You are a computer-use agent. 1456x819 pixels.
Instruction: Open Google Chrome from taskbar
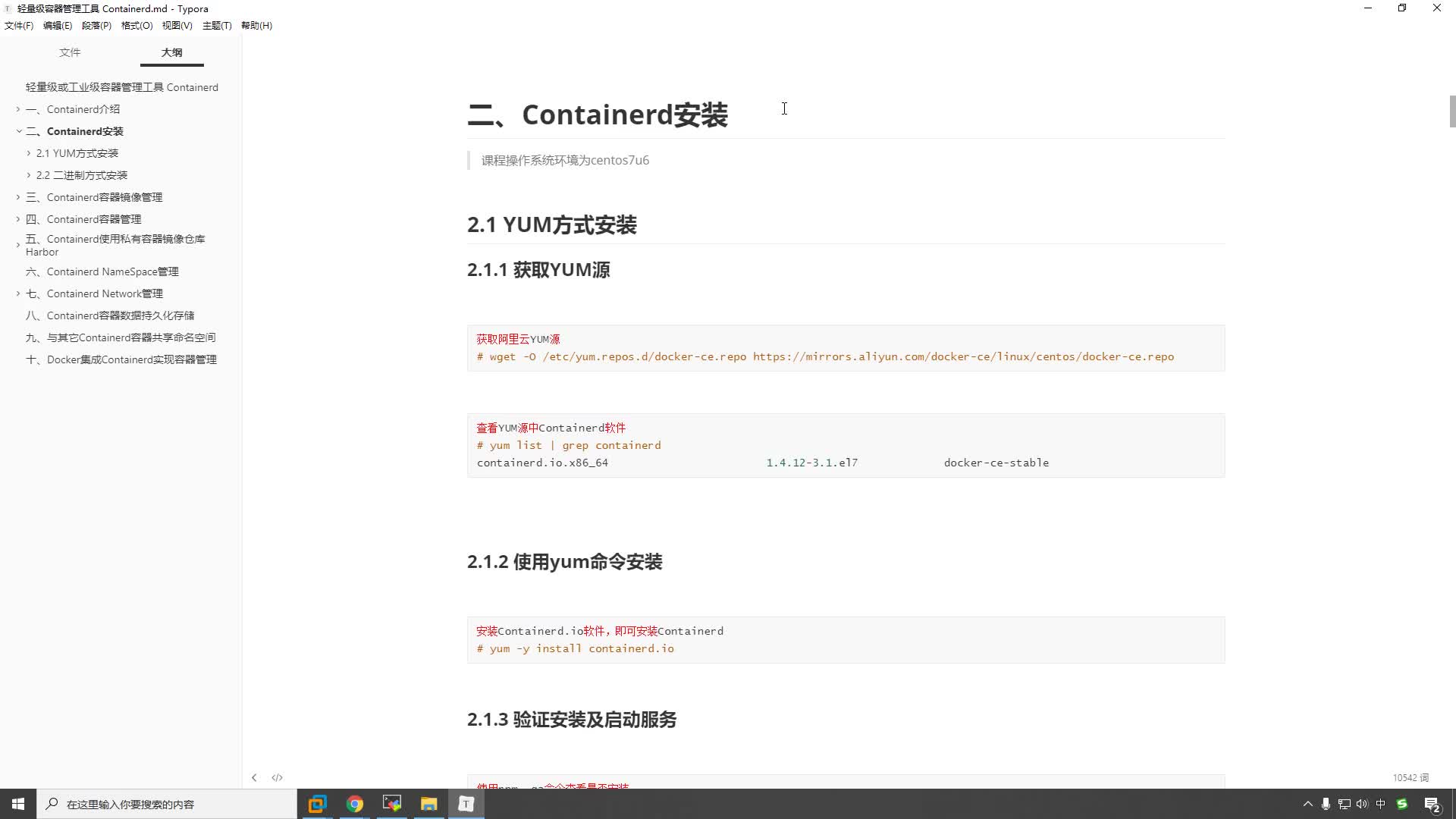click(x=355, y=804)
